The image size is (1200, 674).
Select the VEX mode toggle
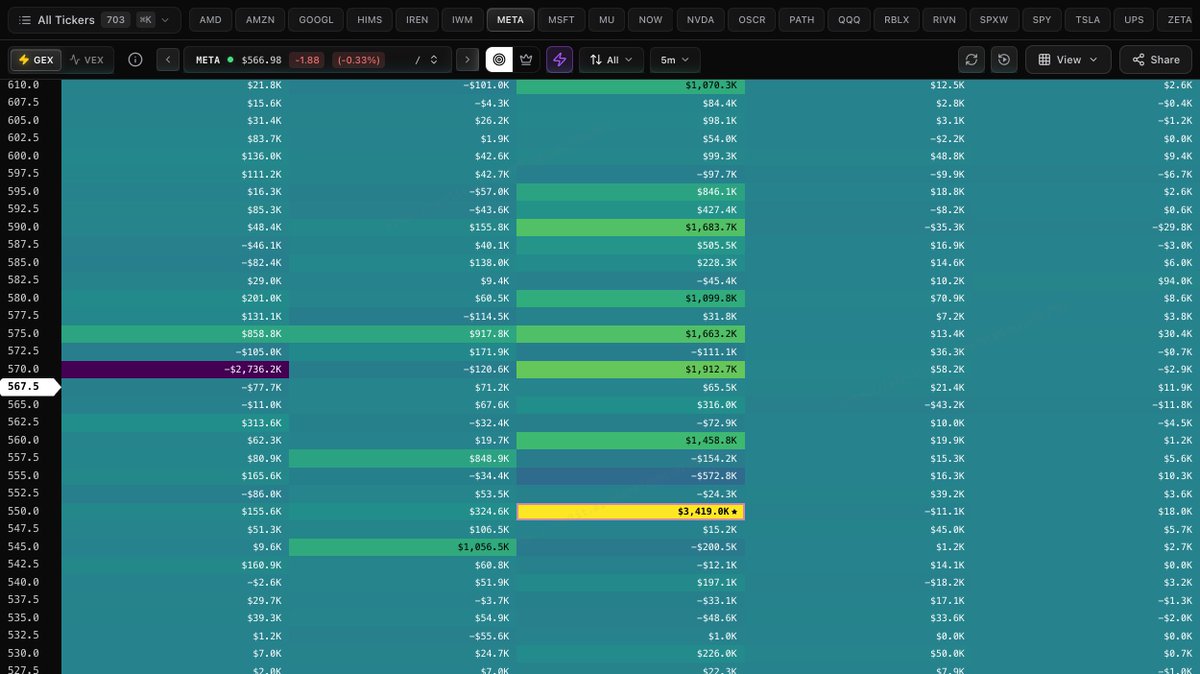(x=87, y=60)
